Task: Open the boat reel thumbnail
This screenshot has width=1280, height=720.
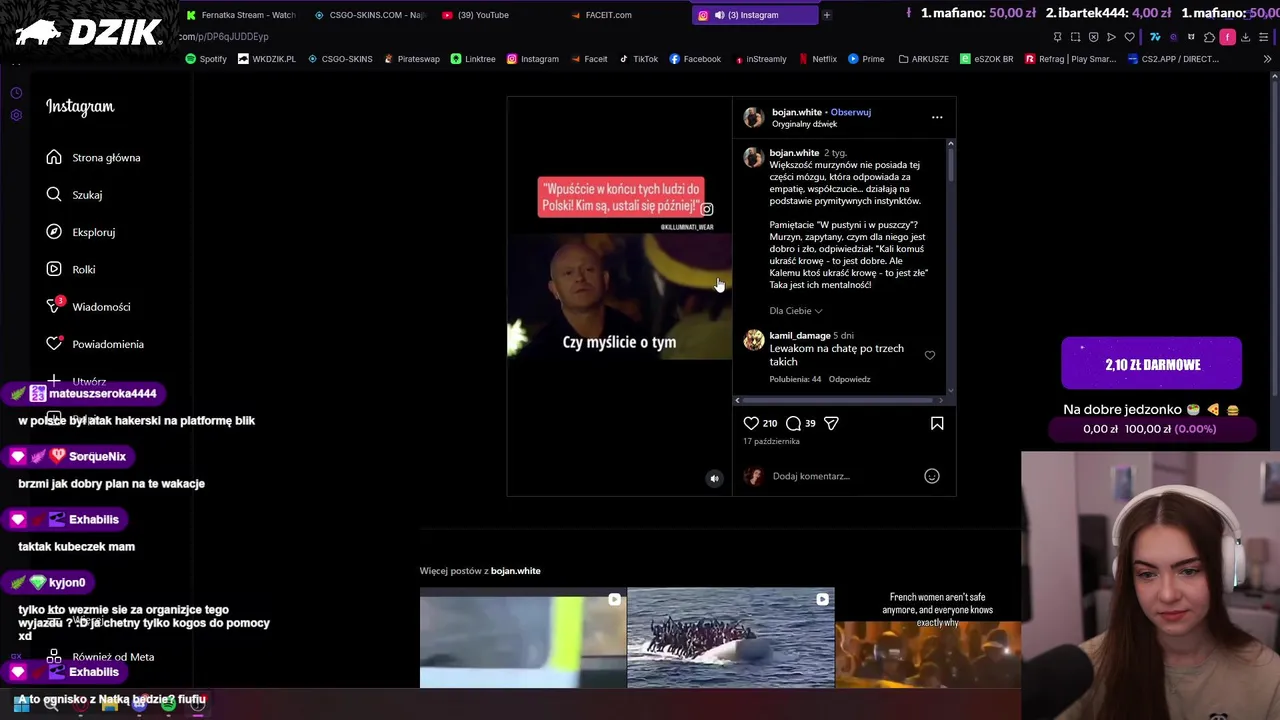Action: (731, 638)
